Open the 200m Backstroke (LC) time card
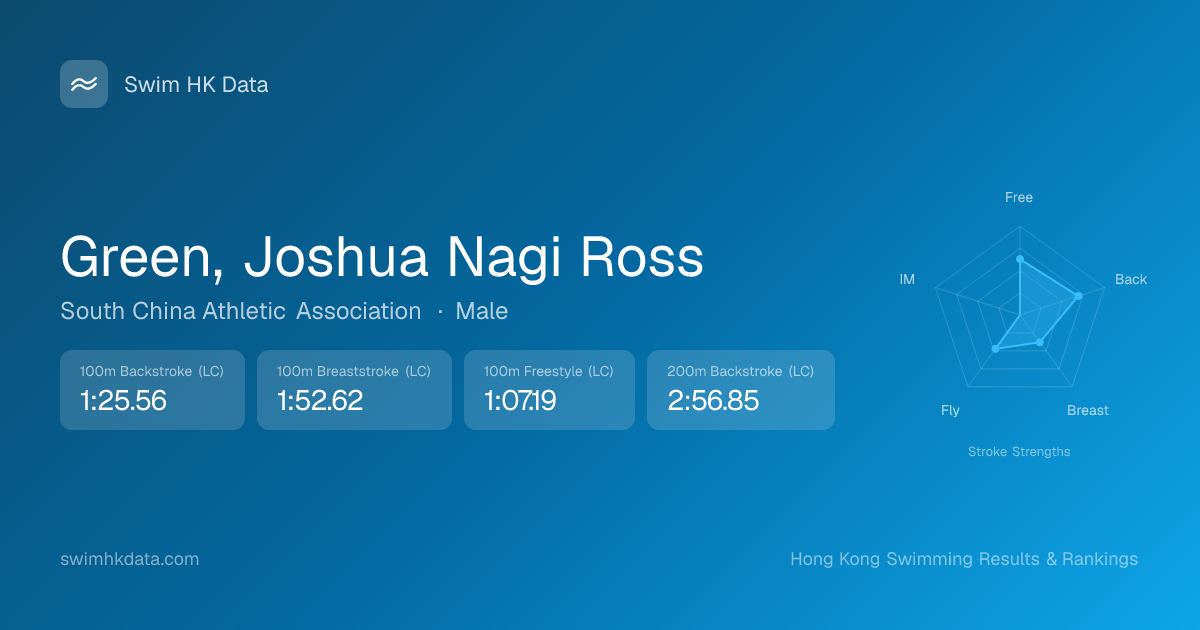The height and width of the screenshot is (630, 1200). [740, 390]
